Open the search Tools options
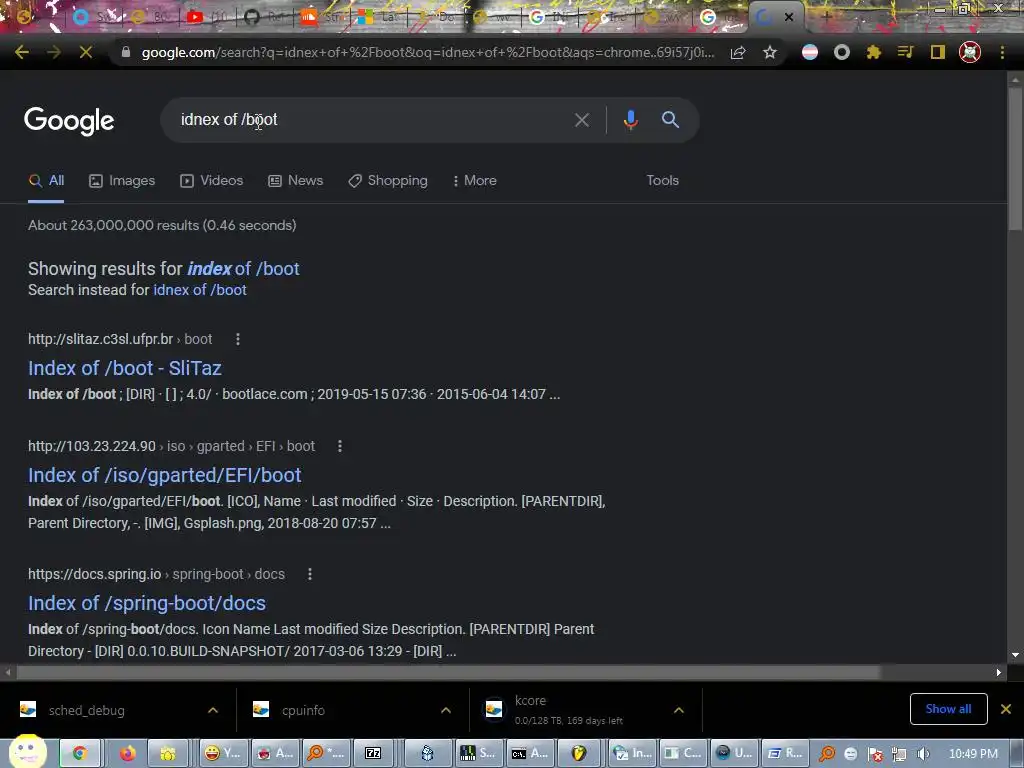This screenshot has height=768, width=1024. coord(662,181)
